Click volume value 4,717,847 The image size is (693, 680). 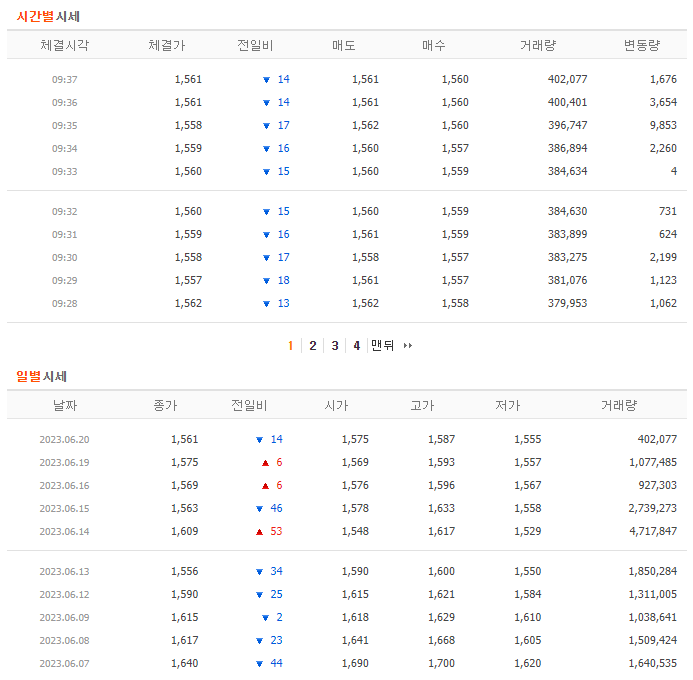(x=653, y=531)
